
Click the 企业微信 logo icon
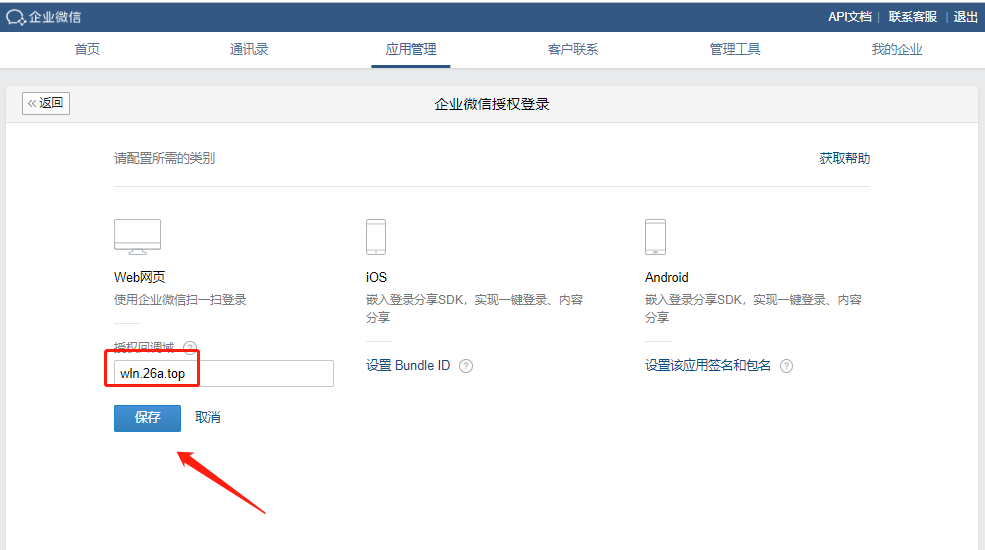[x=16, y=17]
